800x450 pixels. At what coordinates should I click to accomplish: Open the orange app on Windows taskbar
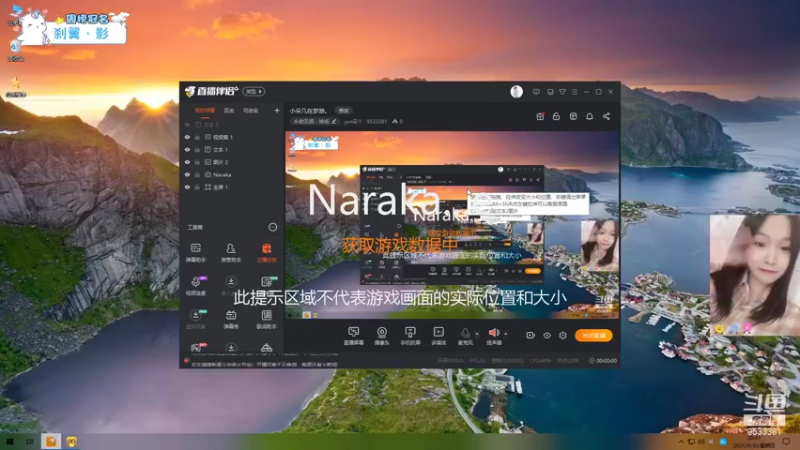tap(51, 441)
